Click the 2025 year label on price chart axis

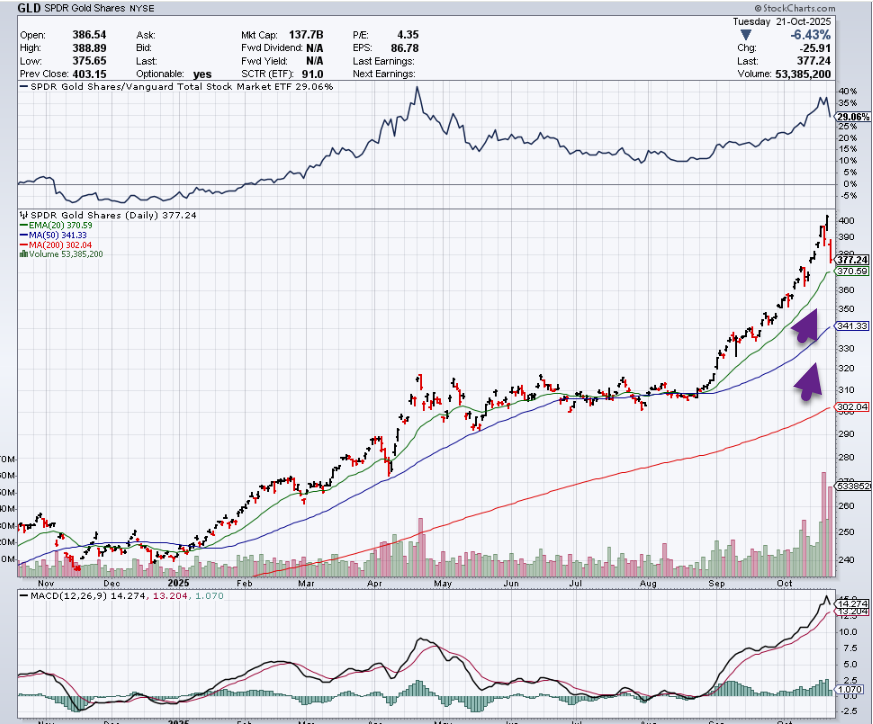pyautogui.click(x=180, y=581)
